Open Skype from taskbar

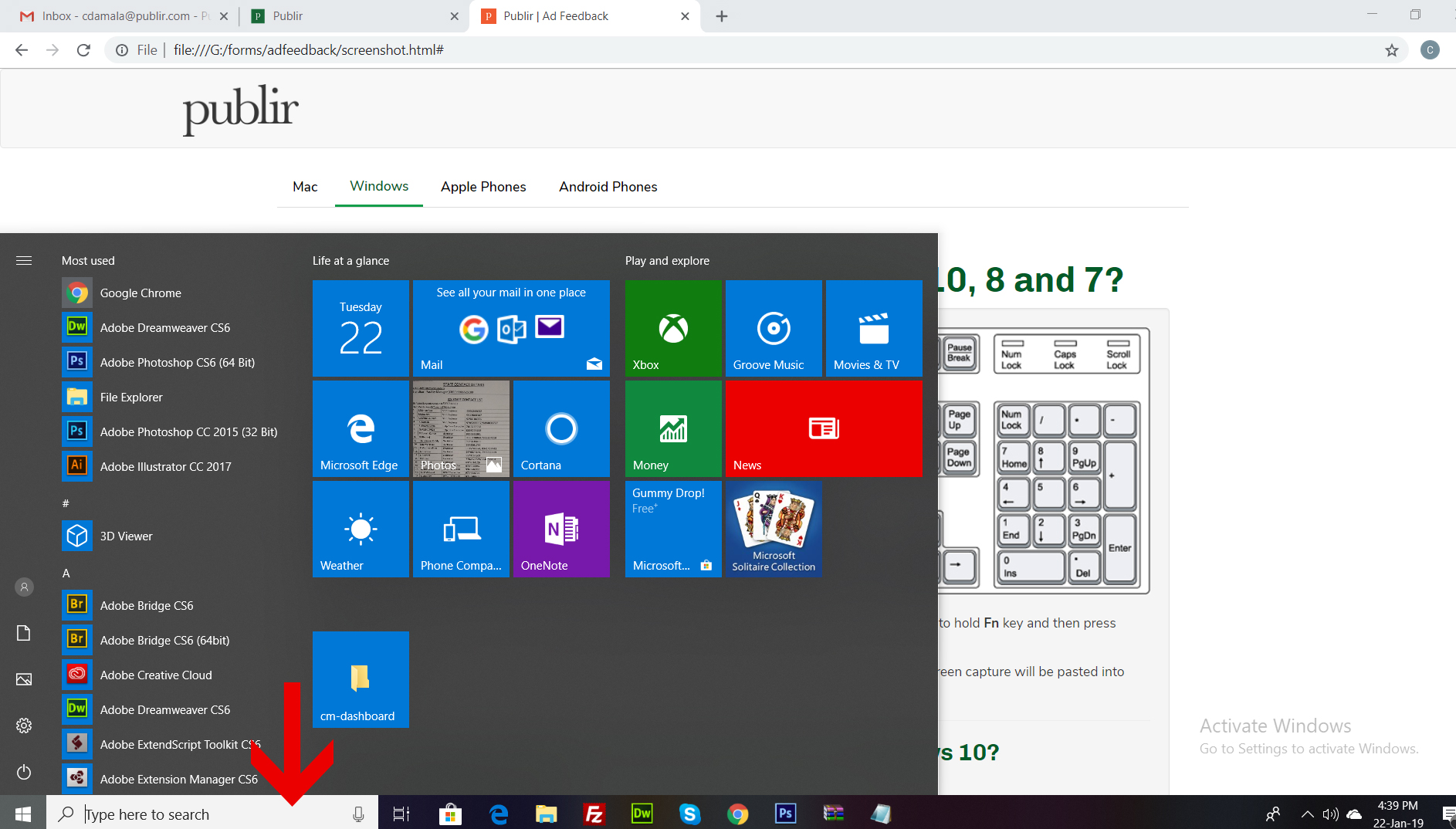(x=689, y=814)
